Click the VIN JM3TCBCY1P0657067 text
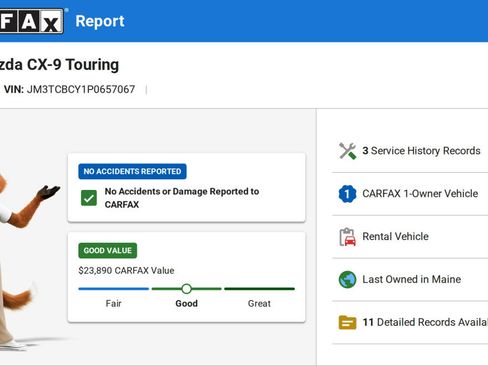This screenshot has height=366, width=488. [69, 89]
